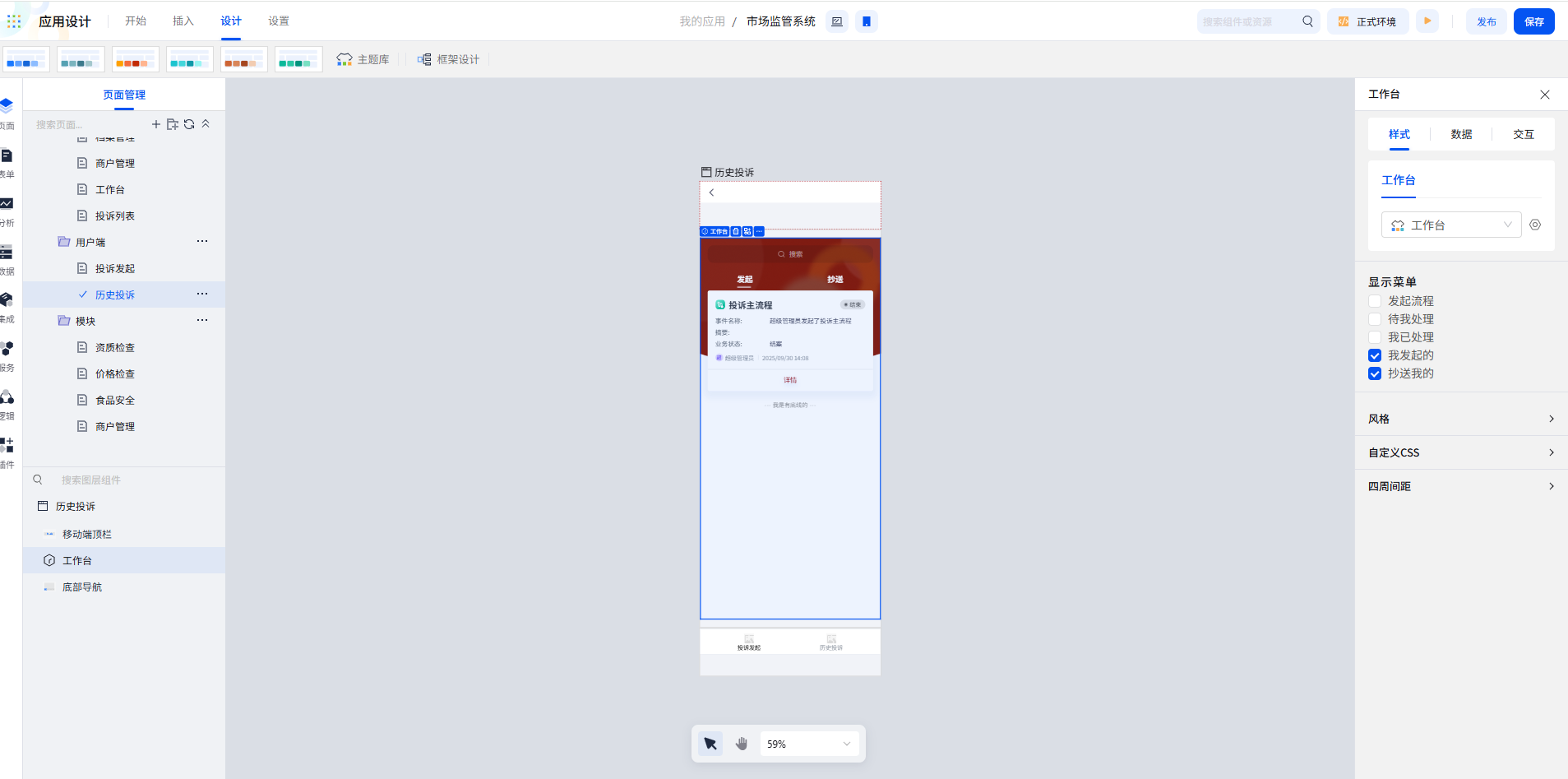Refresh the page list

[189, 124]
